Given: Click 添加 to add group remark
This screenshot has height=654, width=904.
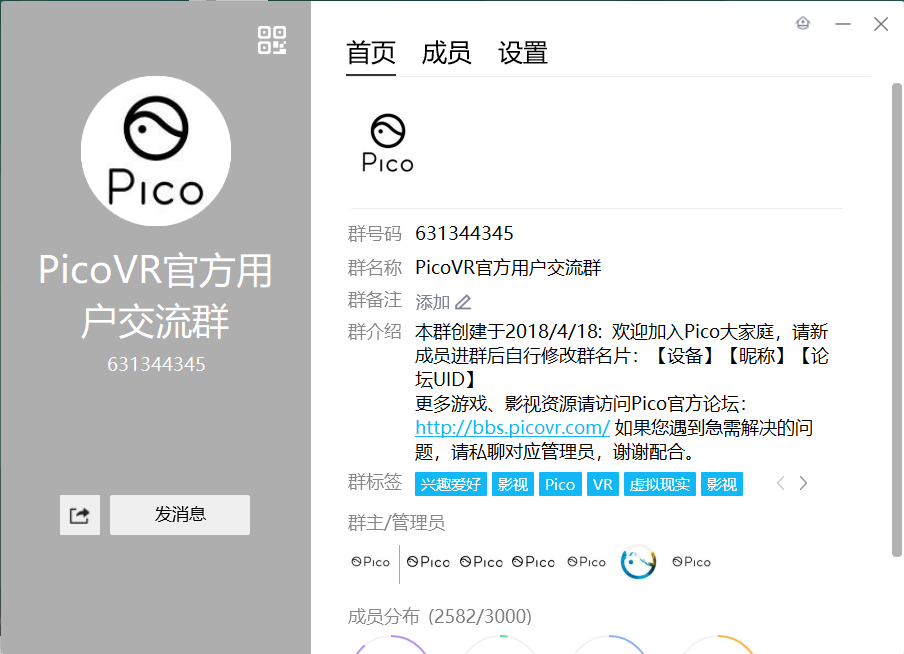Looking at the screenshot, I should click(432, 302).
